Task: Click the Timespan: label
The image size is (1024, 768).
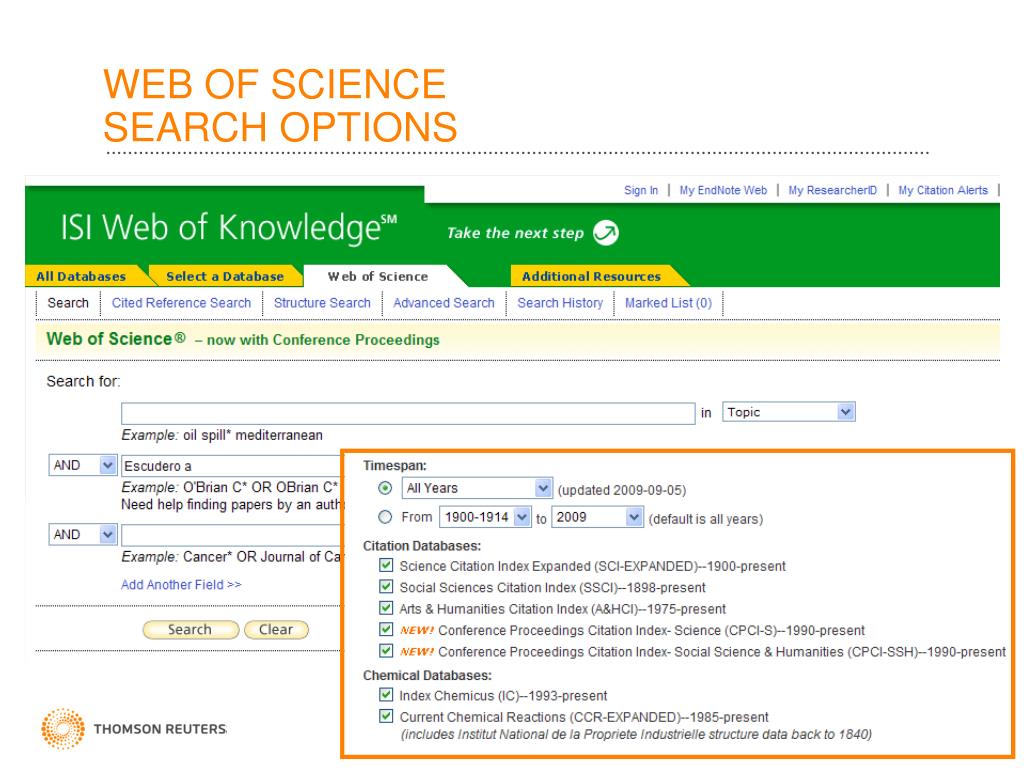Action: click(394, 466)
